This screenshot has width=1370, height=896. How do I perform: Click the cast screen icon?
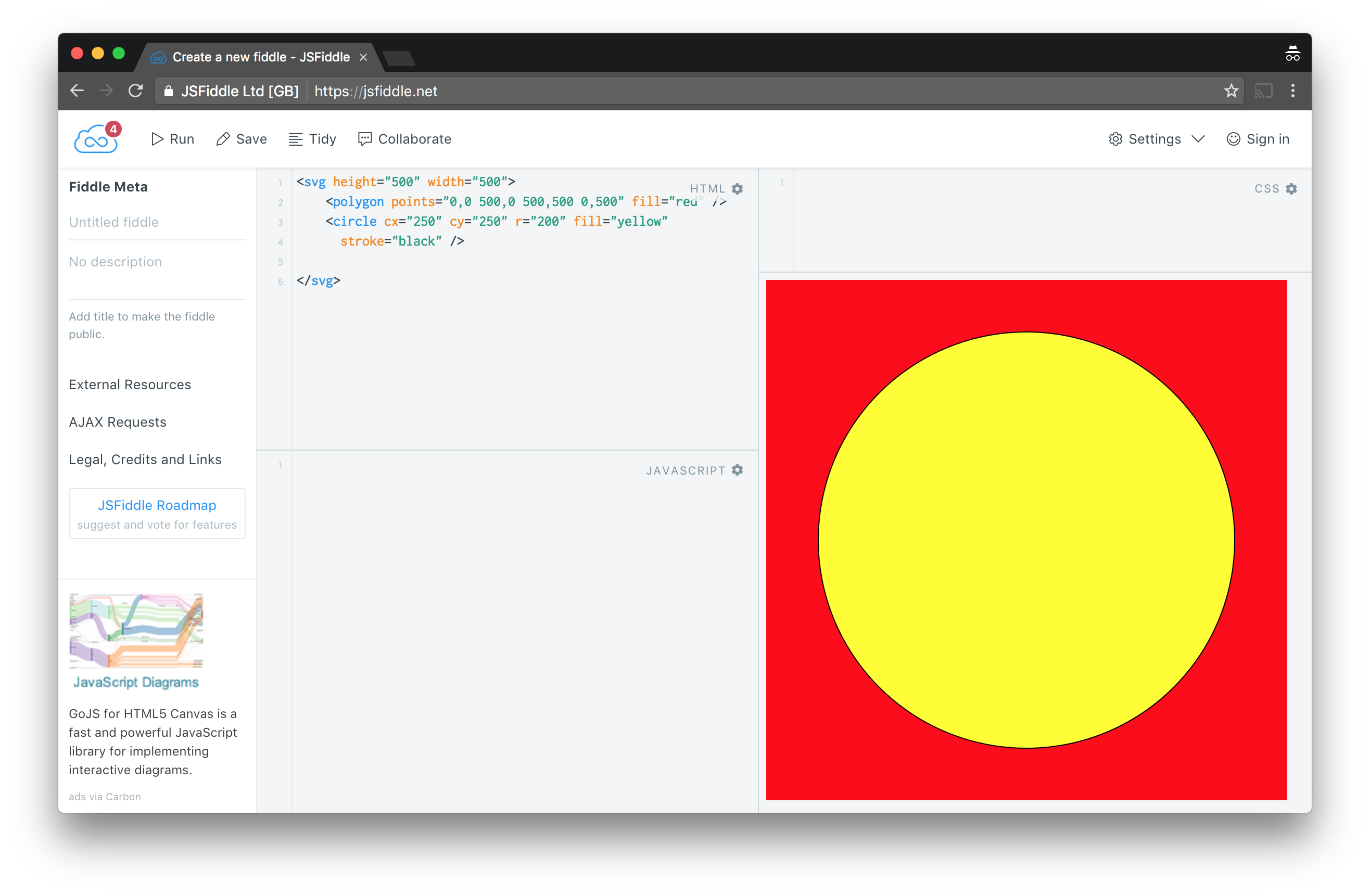(x=1263, y=91)
